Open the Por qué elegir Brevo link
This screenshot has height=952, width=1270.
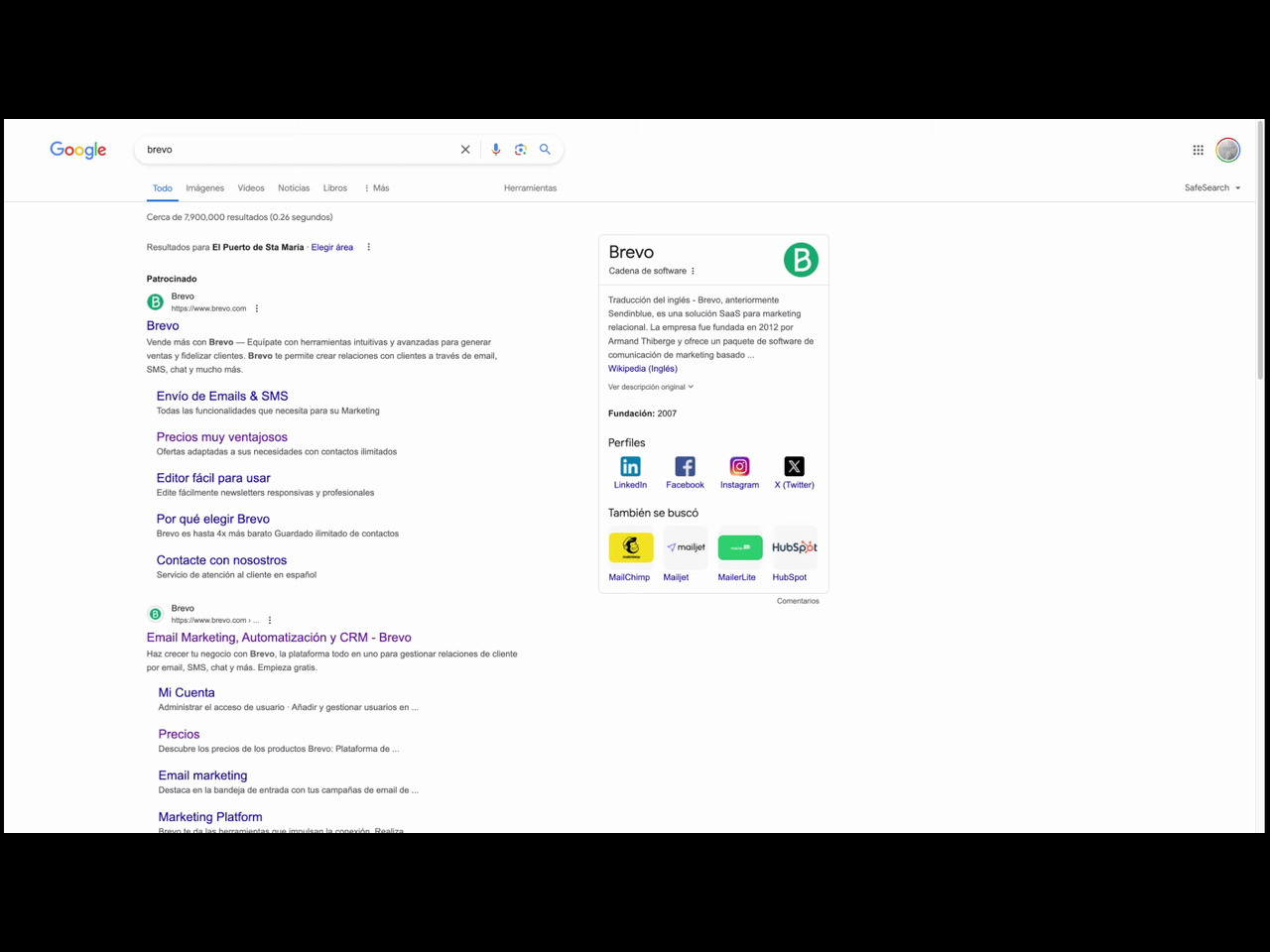point(213,519)
